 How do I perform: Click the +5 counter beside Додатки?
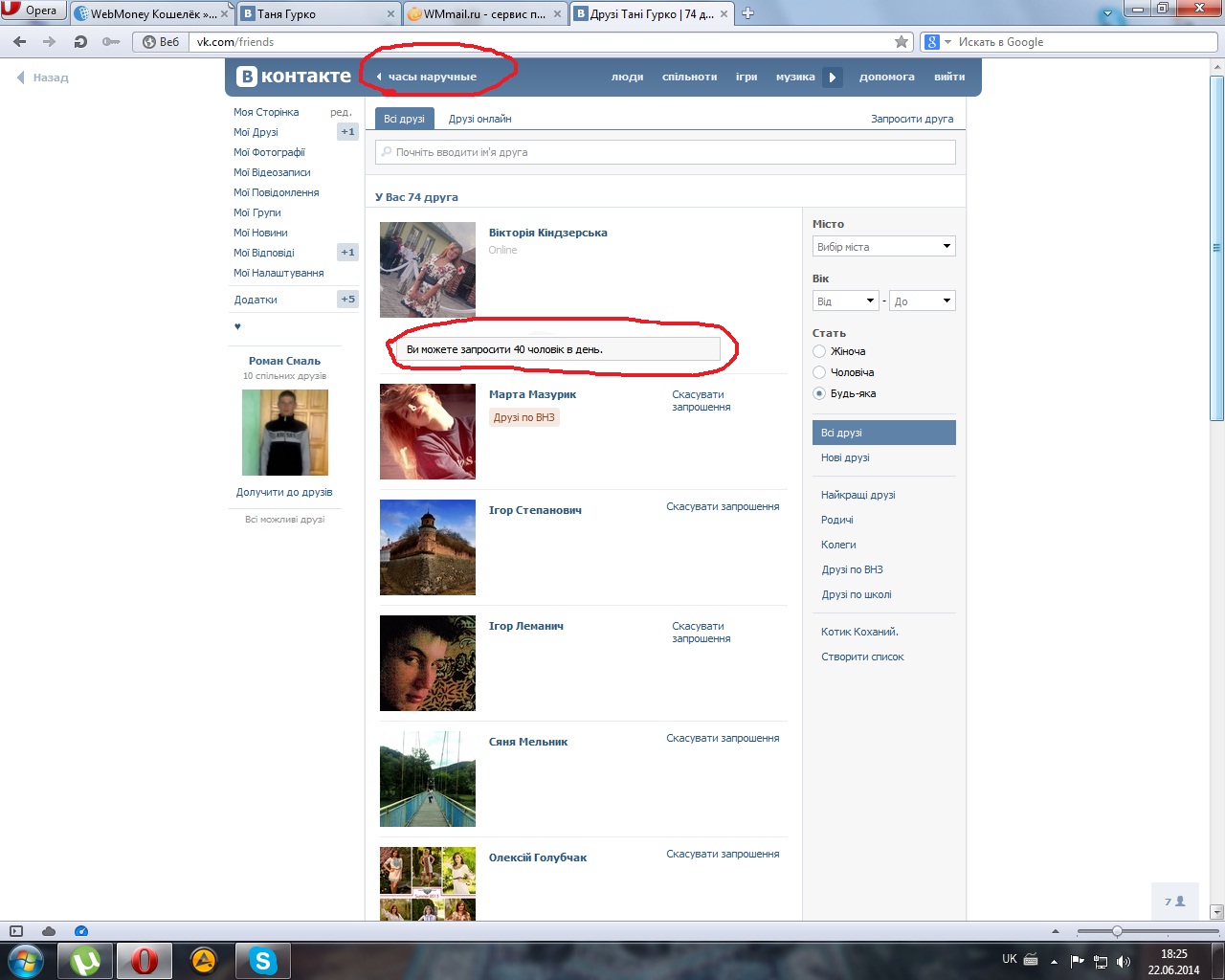[347, 300]
